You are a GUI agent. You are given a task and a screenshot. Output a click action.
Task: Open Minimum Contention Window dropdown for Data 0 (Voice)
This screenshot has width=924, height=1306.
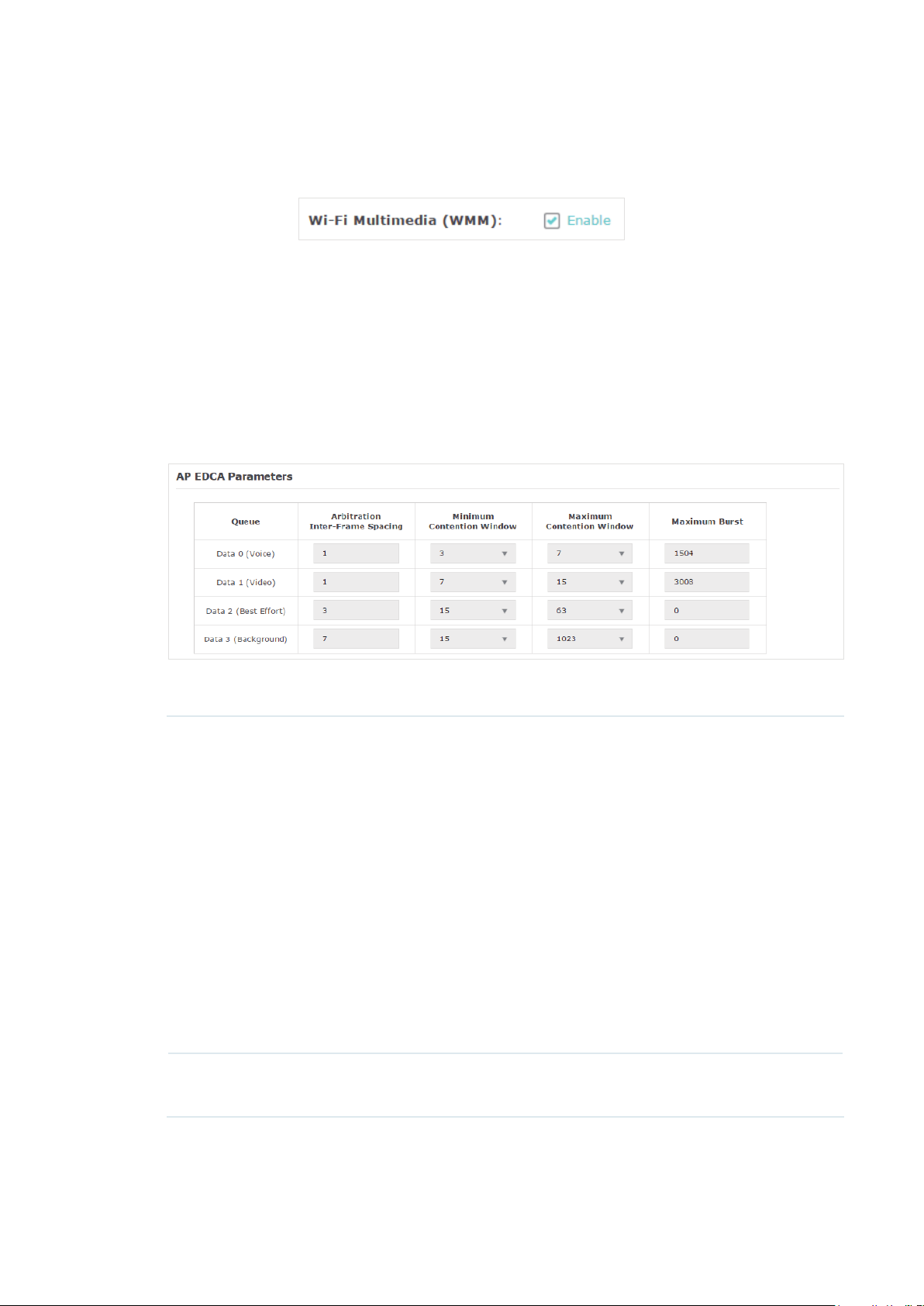[x=473, y=553]
